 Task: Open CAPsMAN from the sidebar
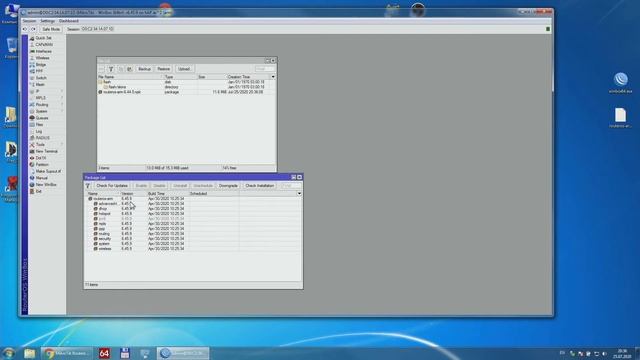44,44
